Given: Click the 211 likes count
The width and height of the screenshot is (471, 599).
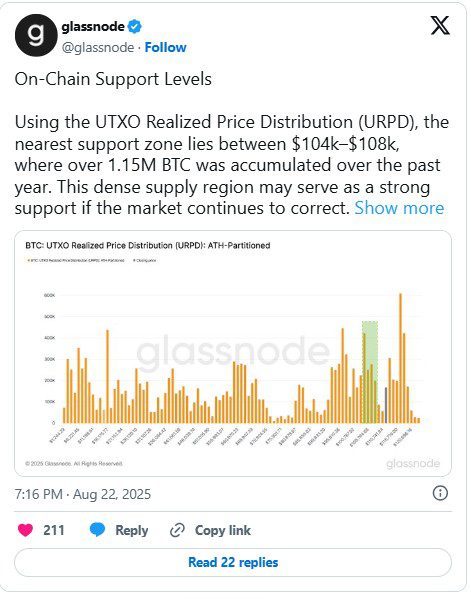Looking at the screenshot, I should point(54,530).
